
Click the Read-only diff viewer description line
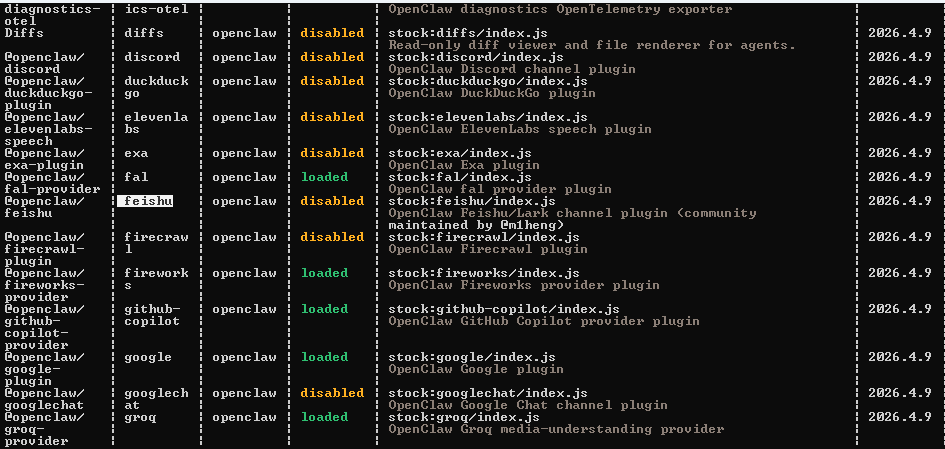(591, 45)
